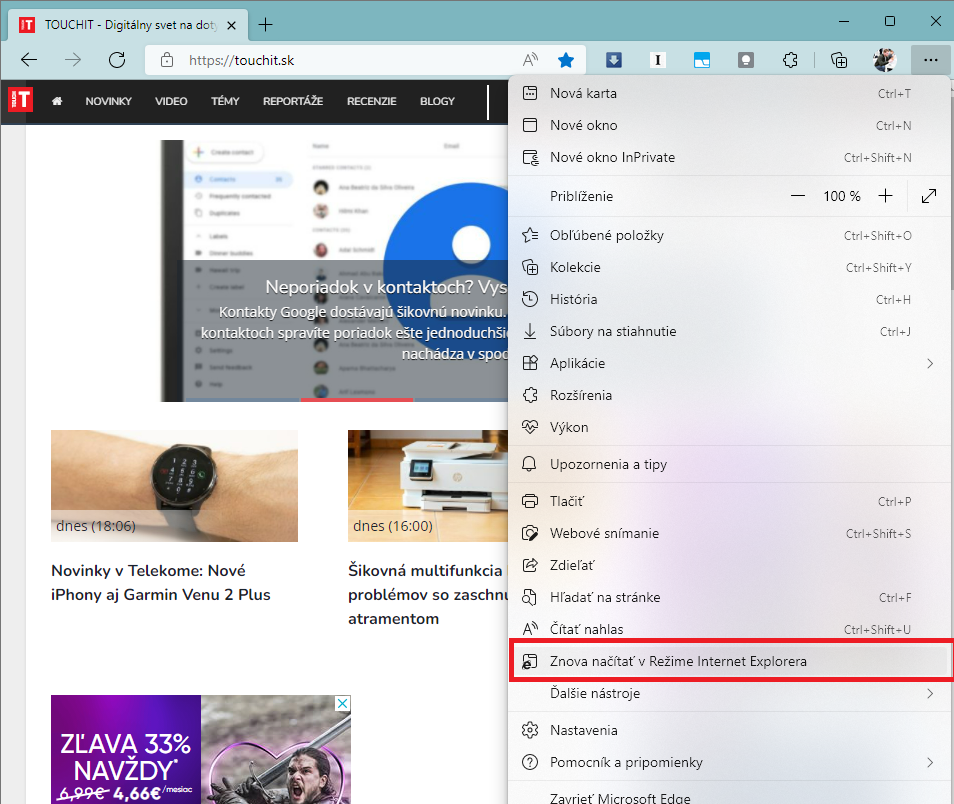Open the RECENZIE navigation link

[x=372, y=101]
